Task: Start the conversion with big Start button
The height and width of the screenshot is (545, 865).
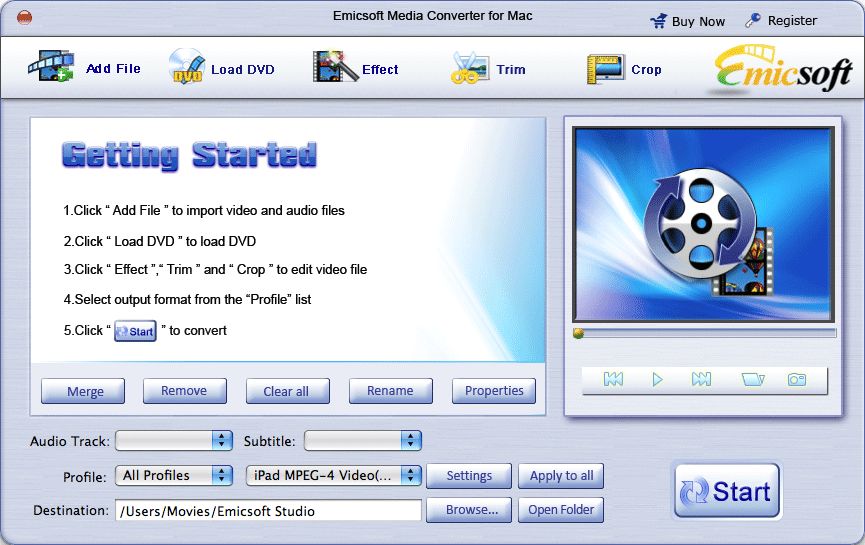Action: (x=727, y=490)
